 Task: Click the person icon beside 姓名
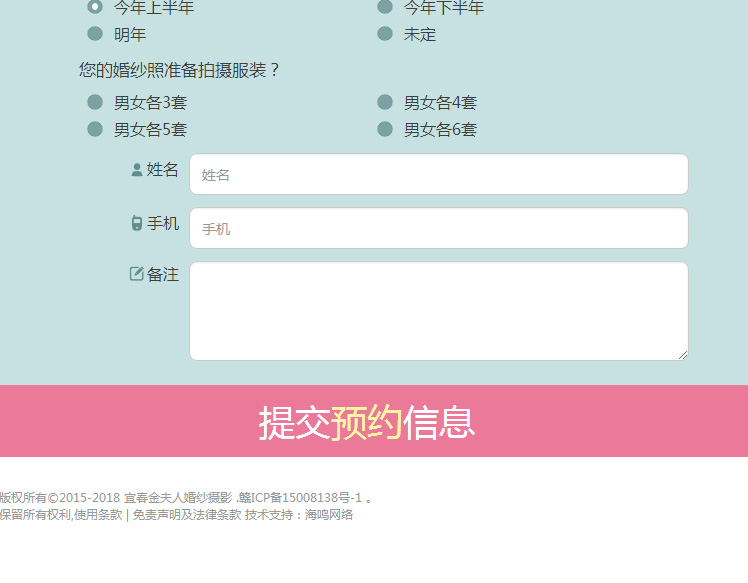pos(137,170)
